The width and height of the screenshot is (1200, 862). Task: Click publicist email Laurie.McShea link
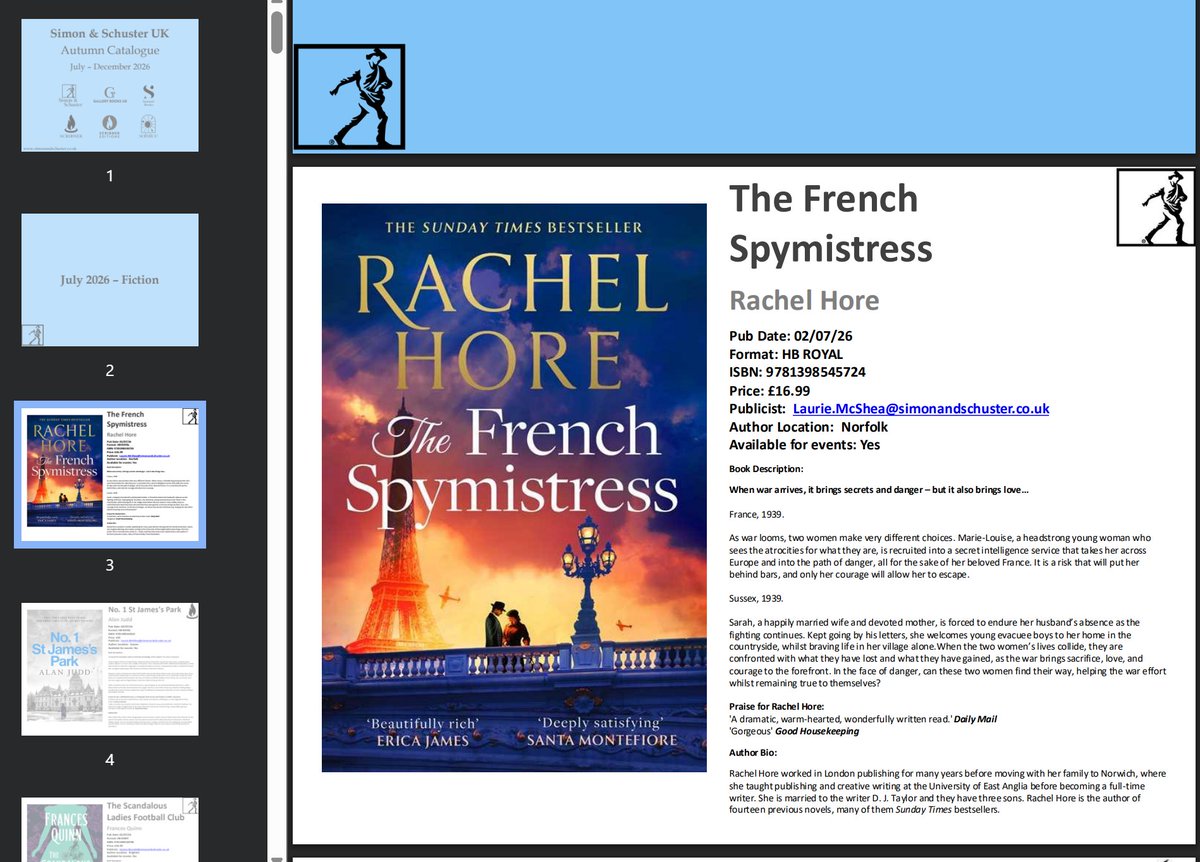pyautogui.click(x=921, y=409)
